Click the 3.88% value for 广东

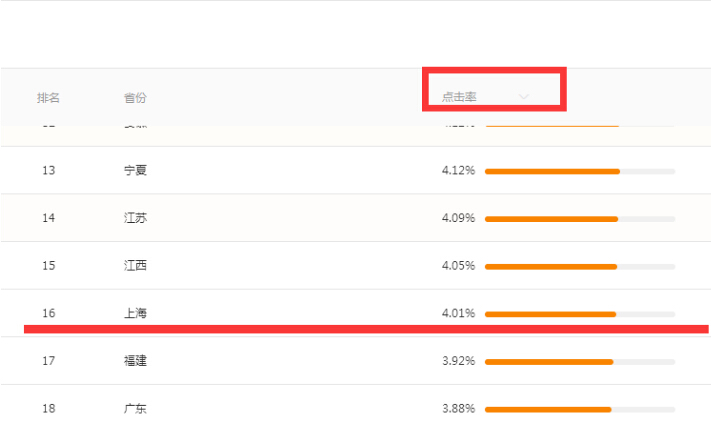458,409
